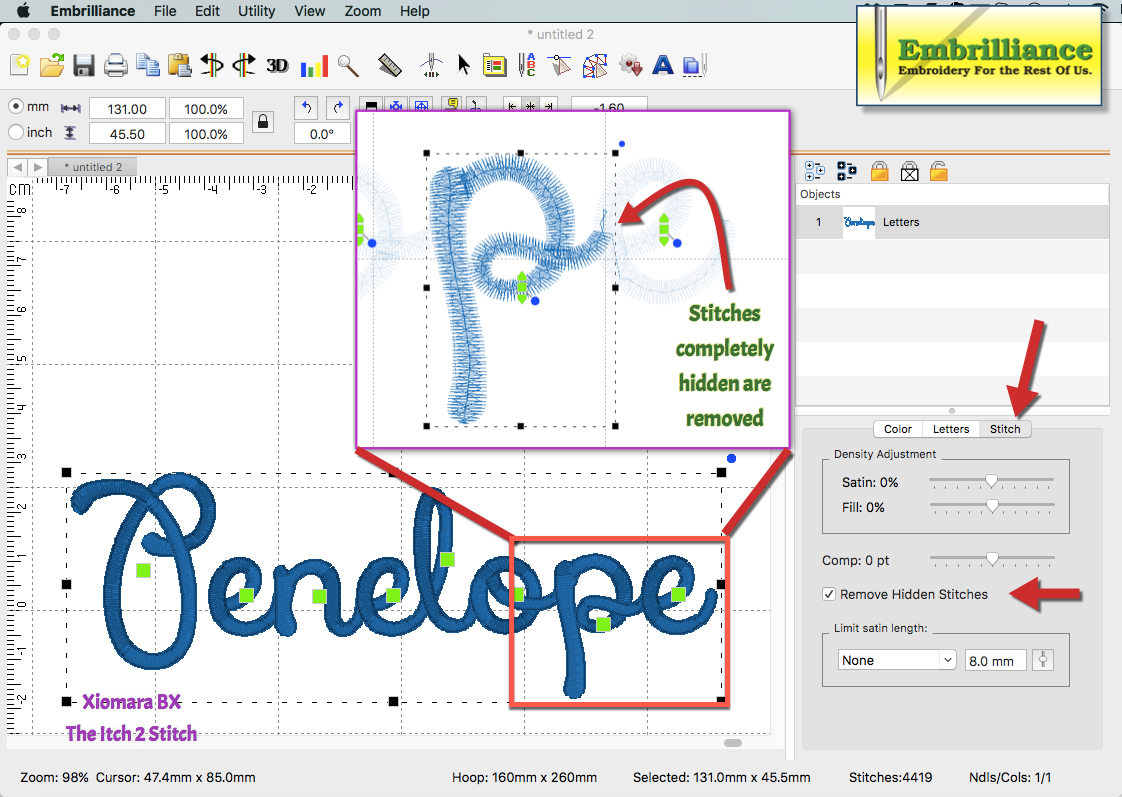1122x797 pixels.
Task: Click the needle stitch simulator icon
Action: click(431, 65)
